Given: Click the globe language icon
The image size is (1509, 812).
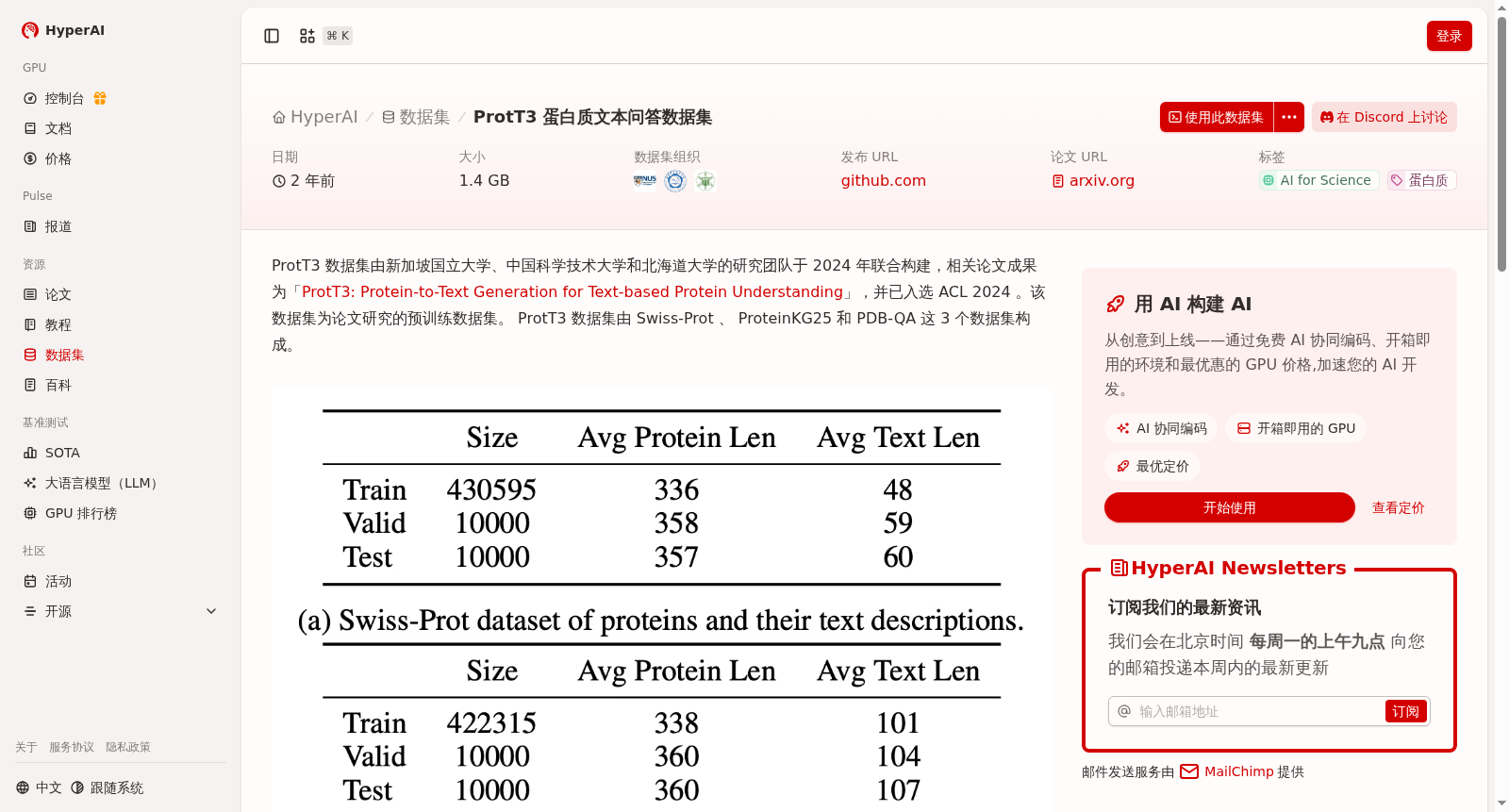Looking at the screenshot, I should coord(23,787).
